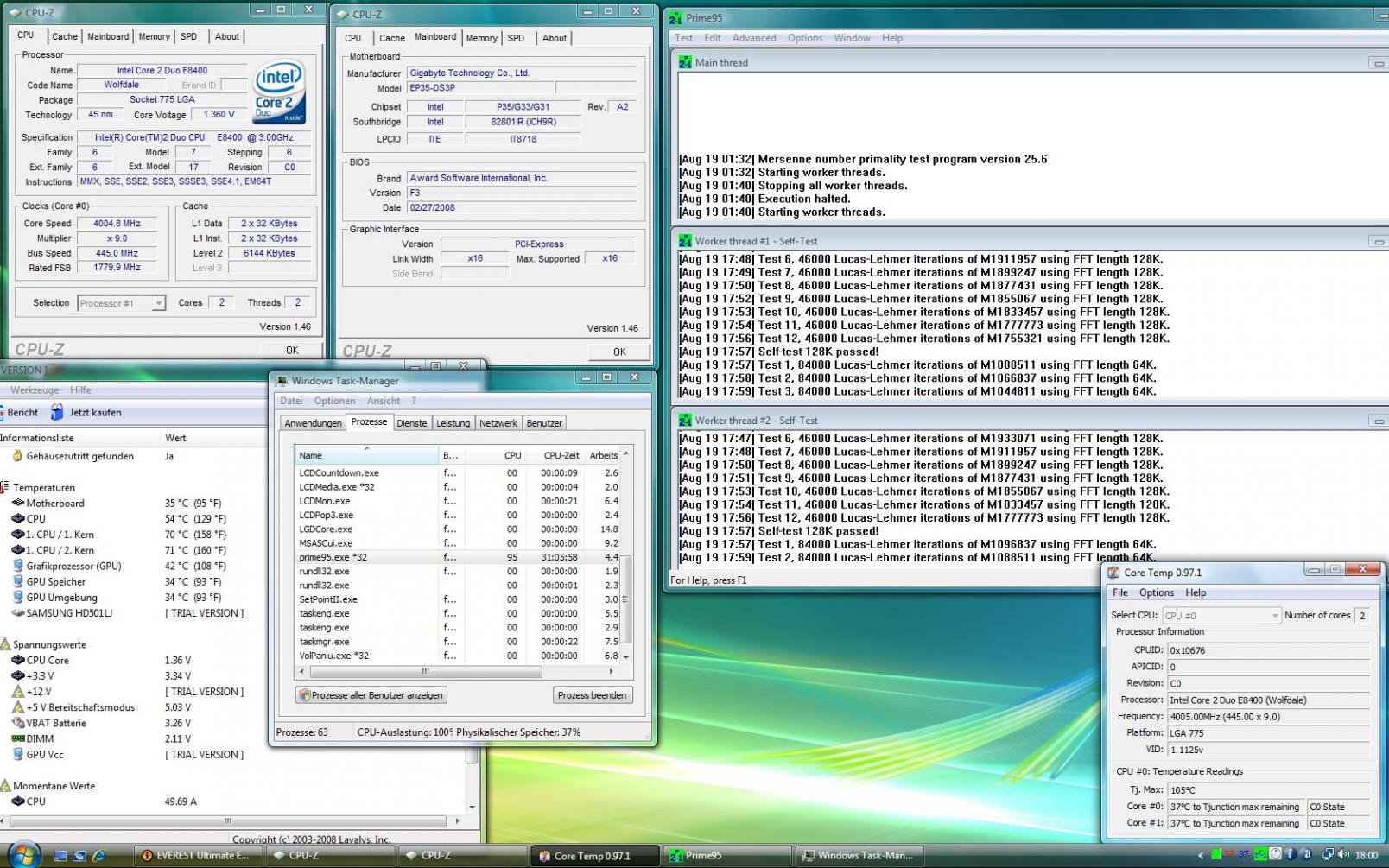Select the SetPointII.exe process row

point(459,599)
